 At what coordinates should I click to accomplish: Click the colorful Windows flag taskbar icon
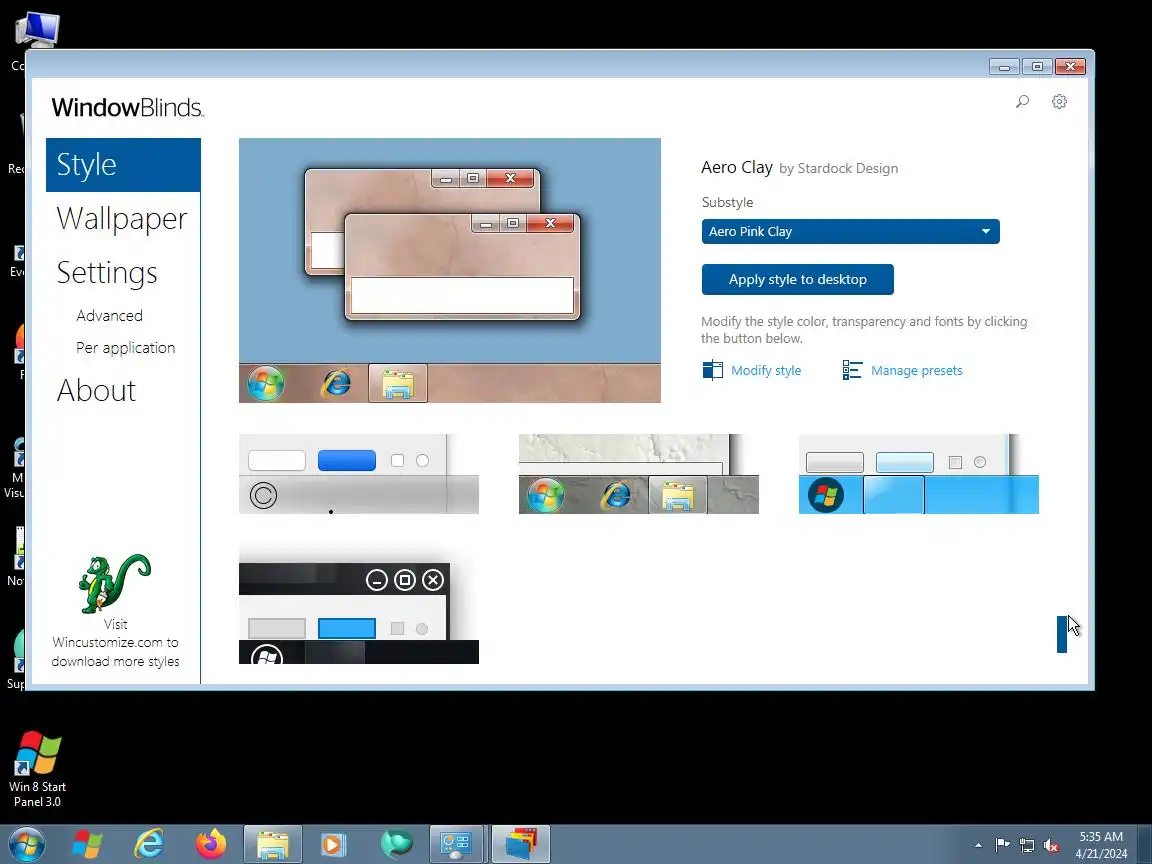[x=87, y=844]
